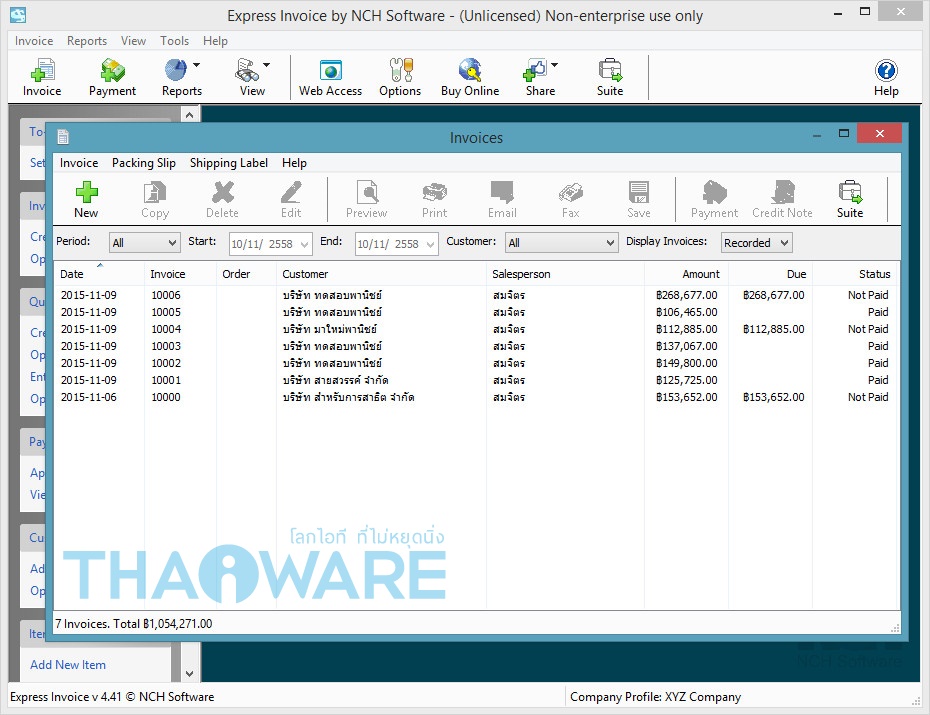Open the Tools menu in main menu bar

[x=174, y=41]
